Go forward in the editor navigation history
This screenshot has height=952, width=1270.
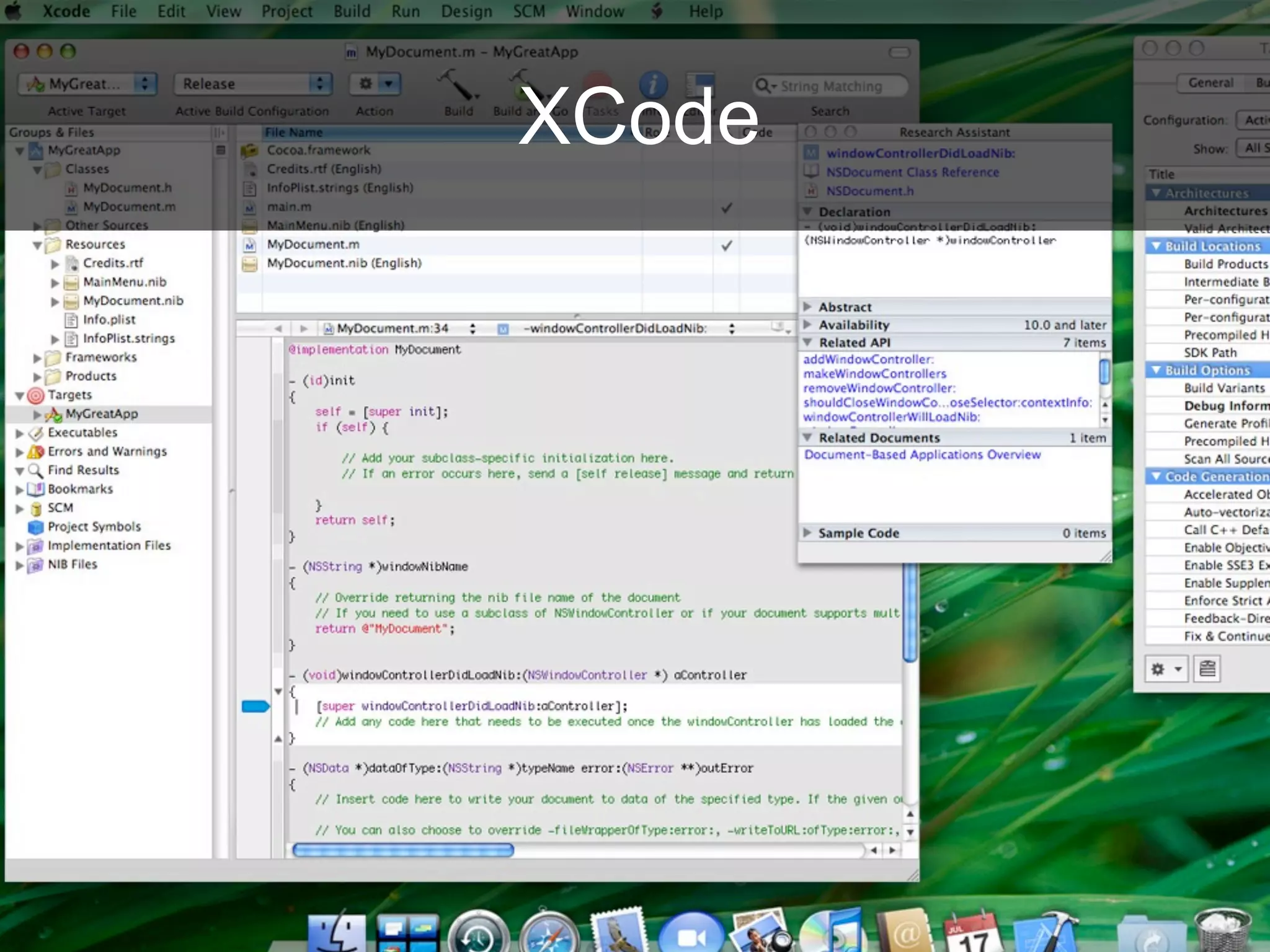coord(303,328)
